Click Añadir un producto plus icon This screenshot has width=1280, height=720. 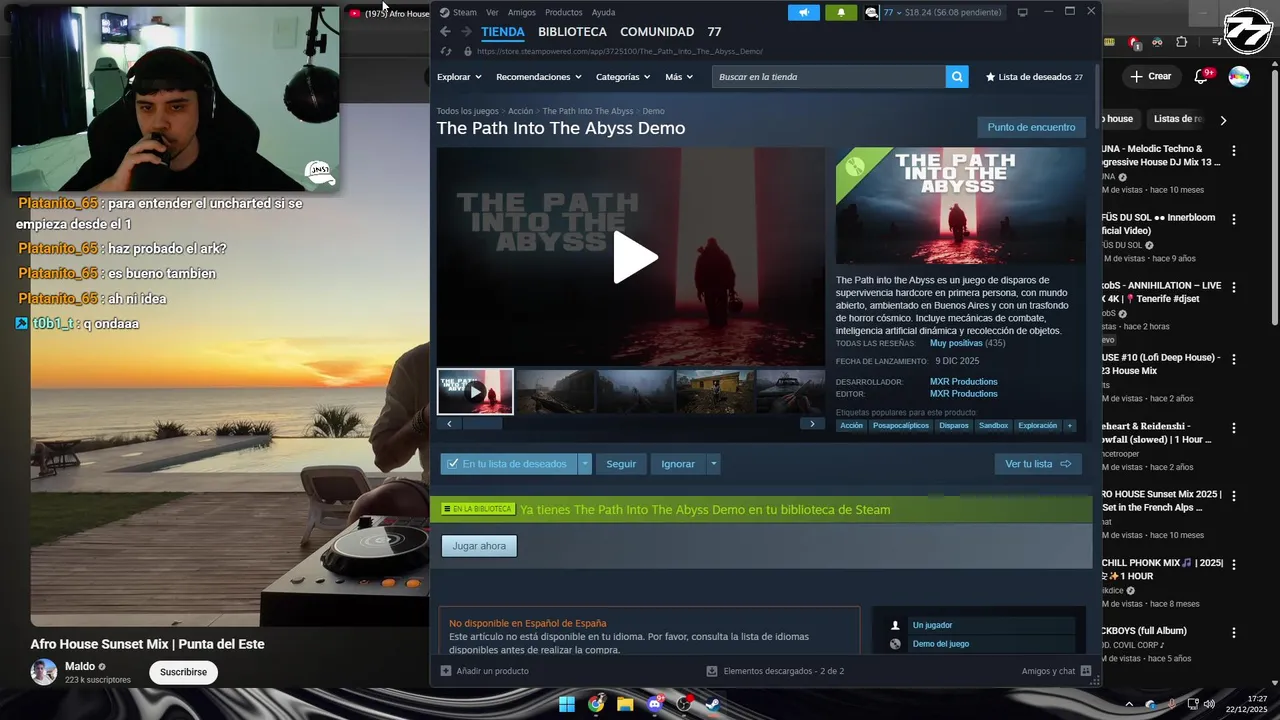click(446, 671)
